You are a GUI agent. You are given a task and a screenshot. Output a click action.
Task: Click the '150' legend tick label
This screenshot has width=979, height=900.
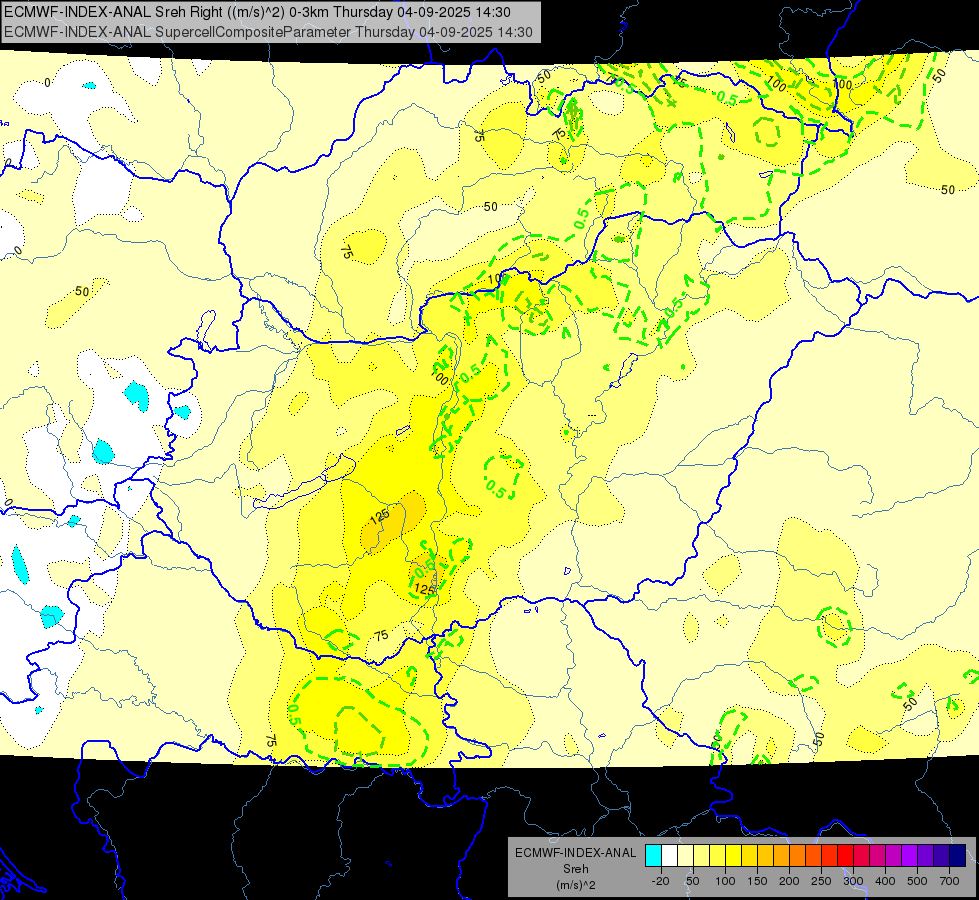(x=757, y=881)
